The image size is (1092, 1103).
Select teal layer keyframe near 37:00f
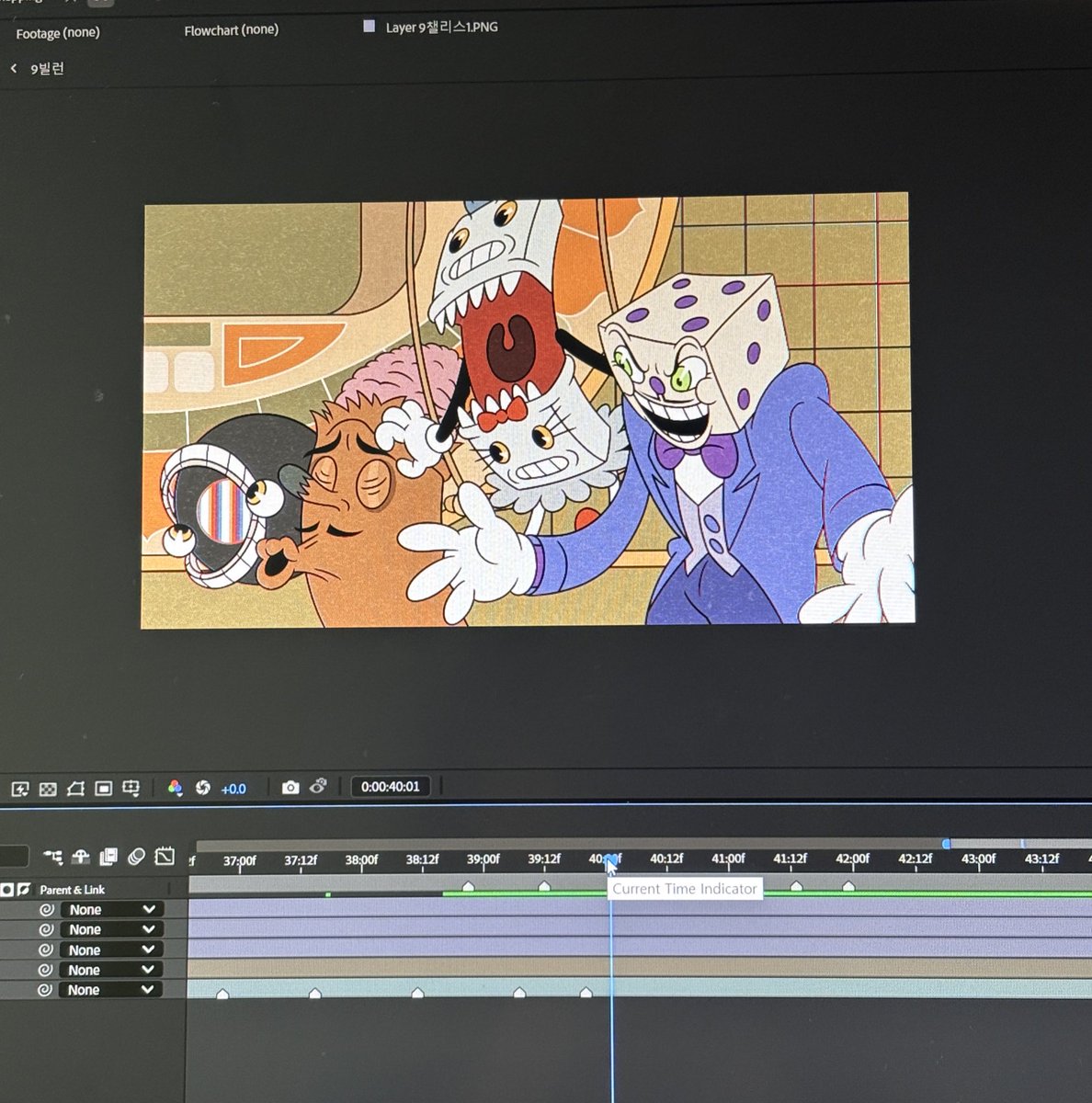[222, 994]
